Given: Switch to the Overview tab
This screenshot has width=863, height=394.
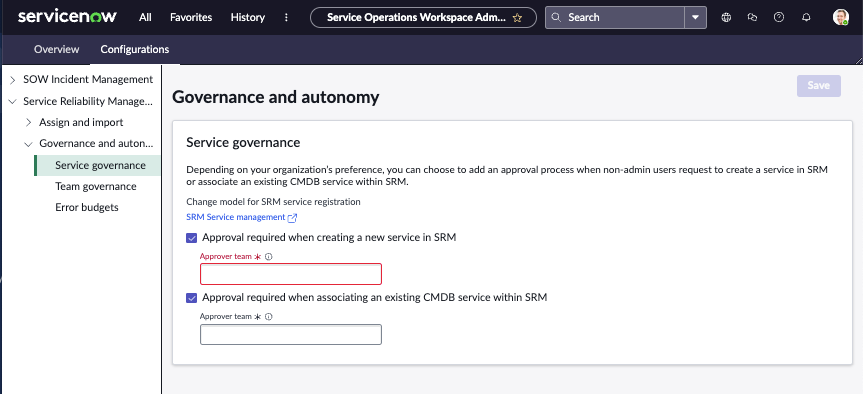Looking at the screenshot, I should click(57, 50).
